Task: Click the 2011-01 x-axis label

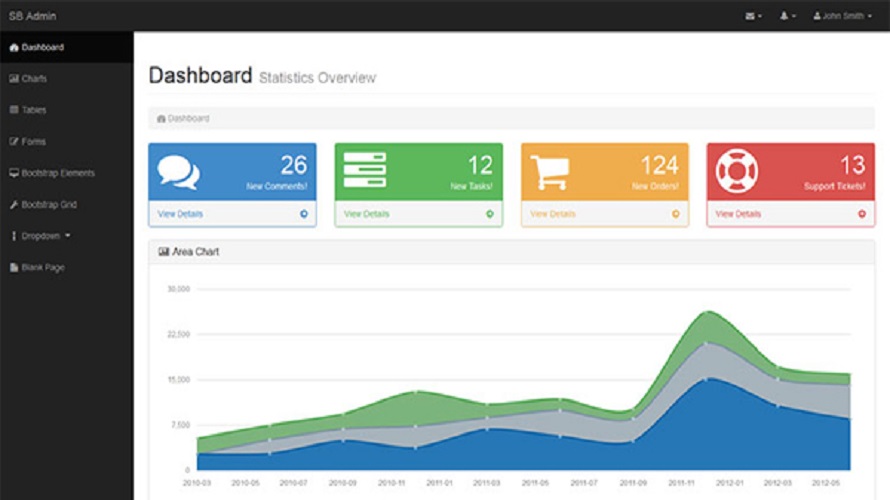Action: 439,483
